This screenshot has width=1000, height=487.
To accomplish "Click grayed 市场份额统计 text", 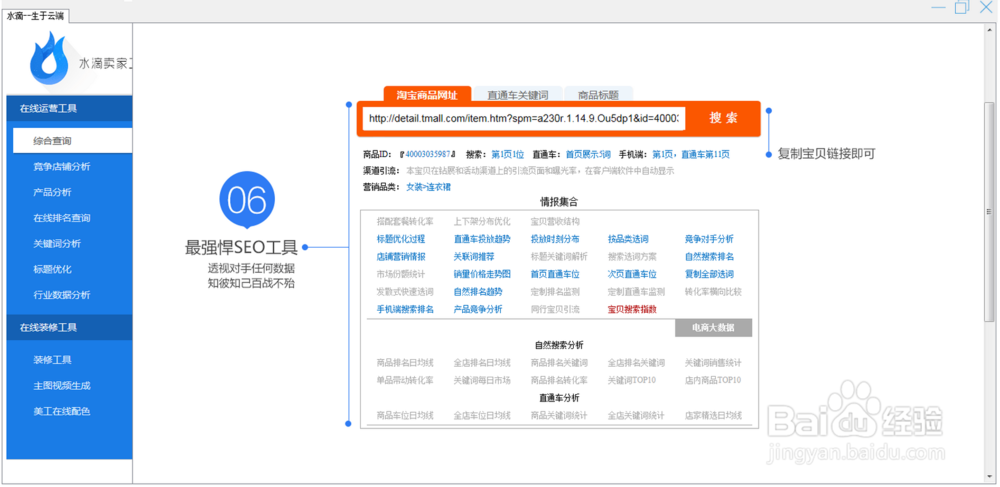I will 401,274.
